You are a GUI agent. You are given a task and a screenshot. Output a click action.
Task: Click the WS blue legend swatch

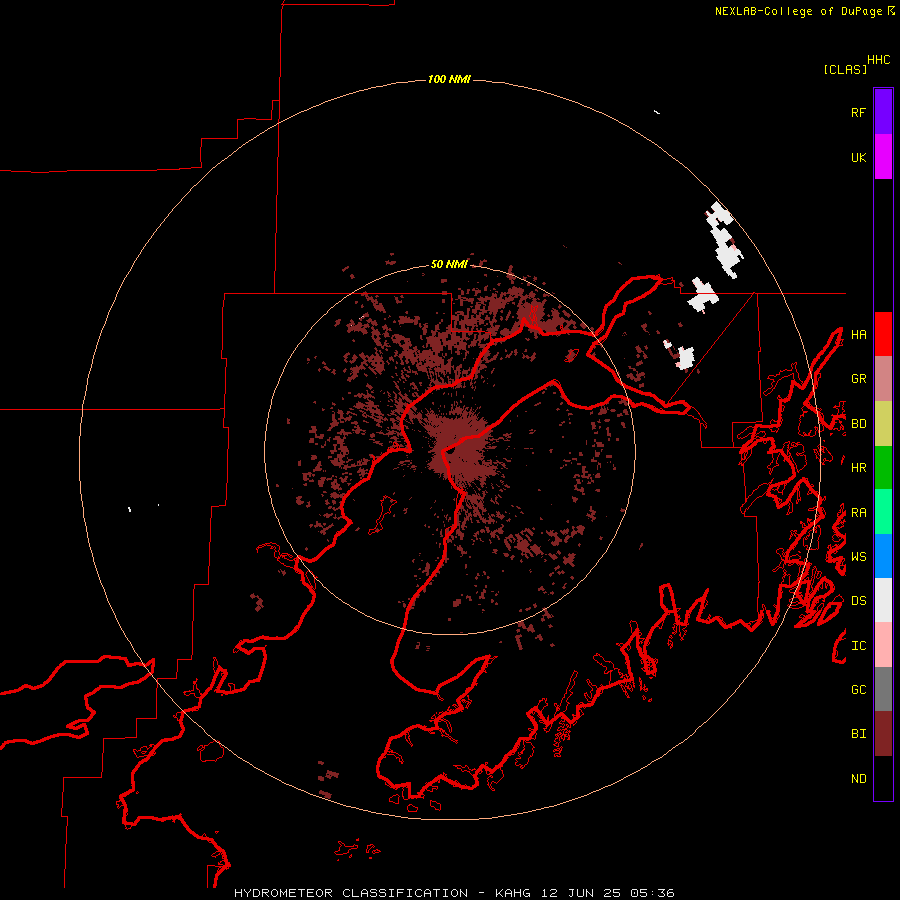(883, 556)
